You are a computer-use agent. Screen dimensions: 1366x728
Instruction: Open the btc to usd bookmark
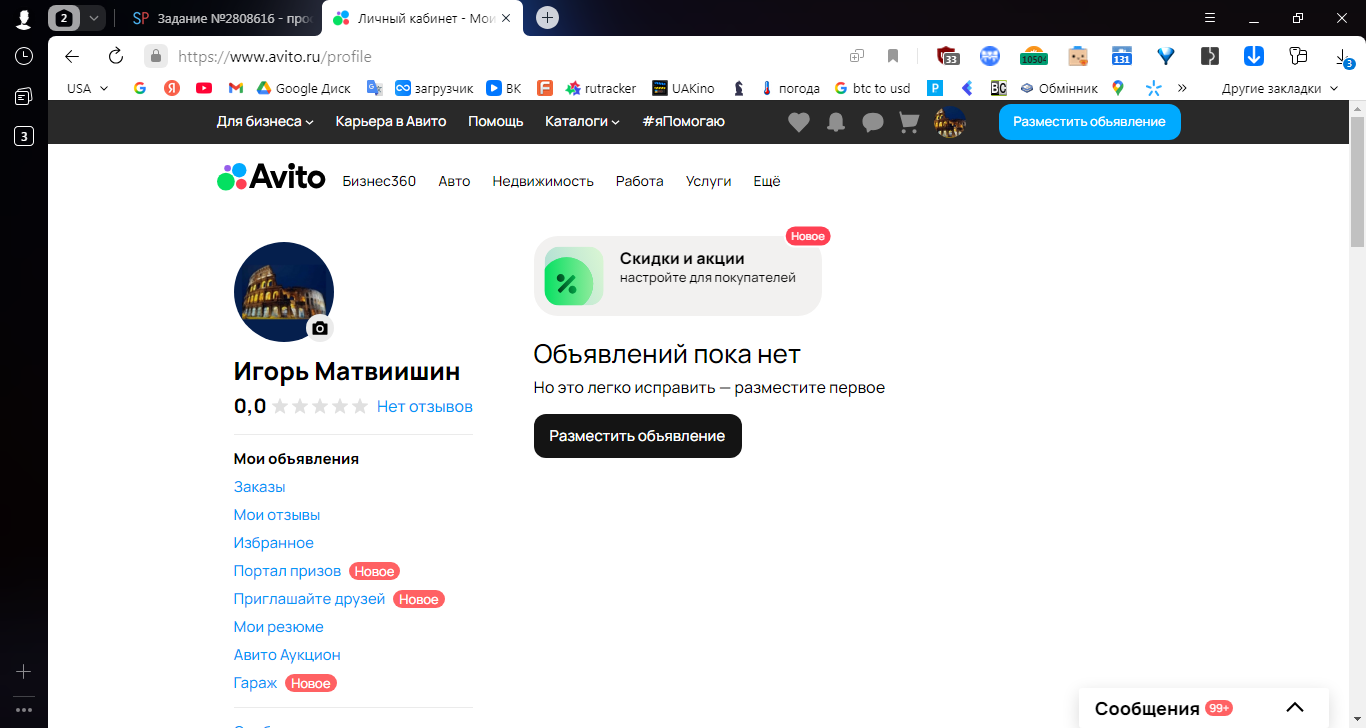[872, 88]
